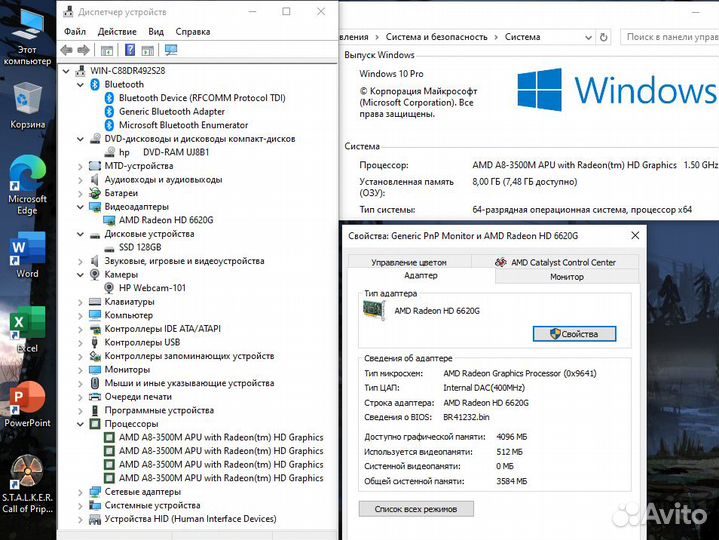Launch PowerPoint desktop shortcut
The image size is (719, 540).
[x=28, y=403]
